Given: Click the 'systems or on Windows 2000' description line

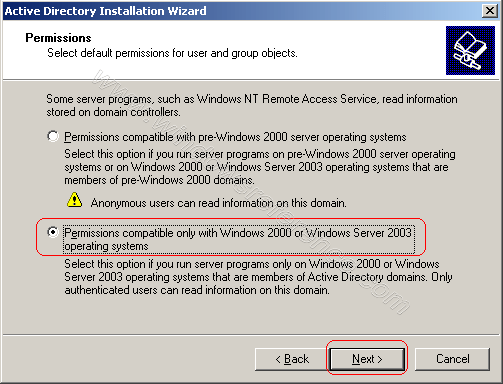Looking at the screenshot, I should [x=256, y=167].
